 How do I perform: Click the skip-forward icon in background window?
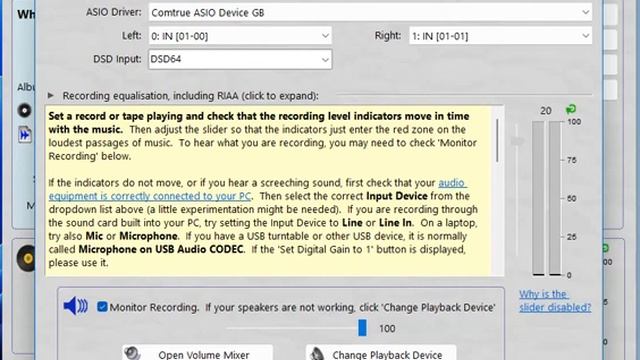[24, 134]
